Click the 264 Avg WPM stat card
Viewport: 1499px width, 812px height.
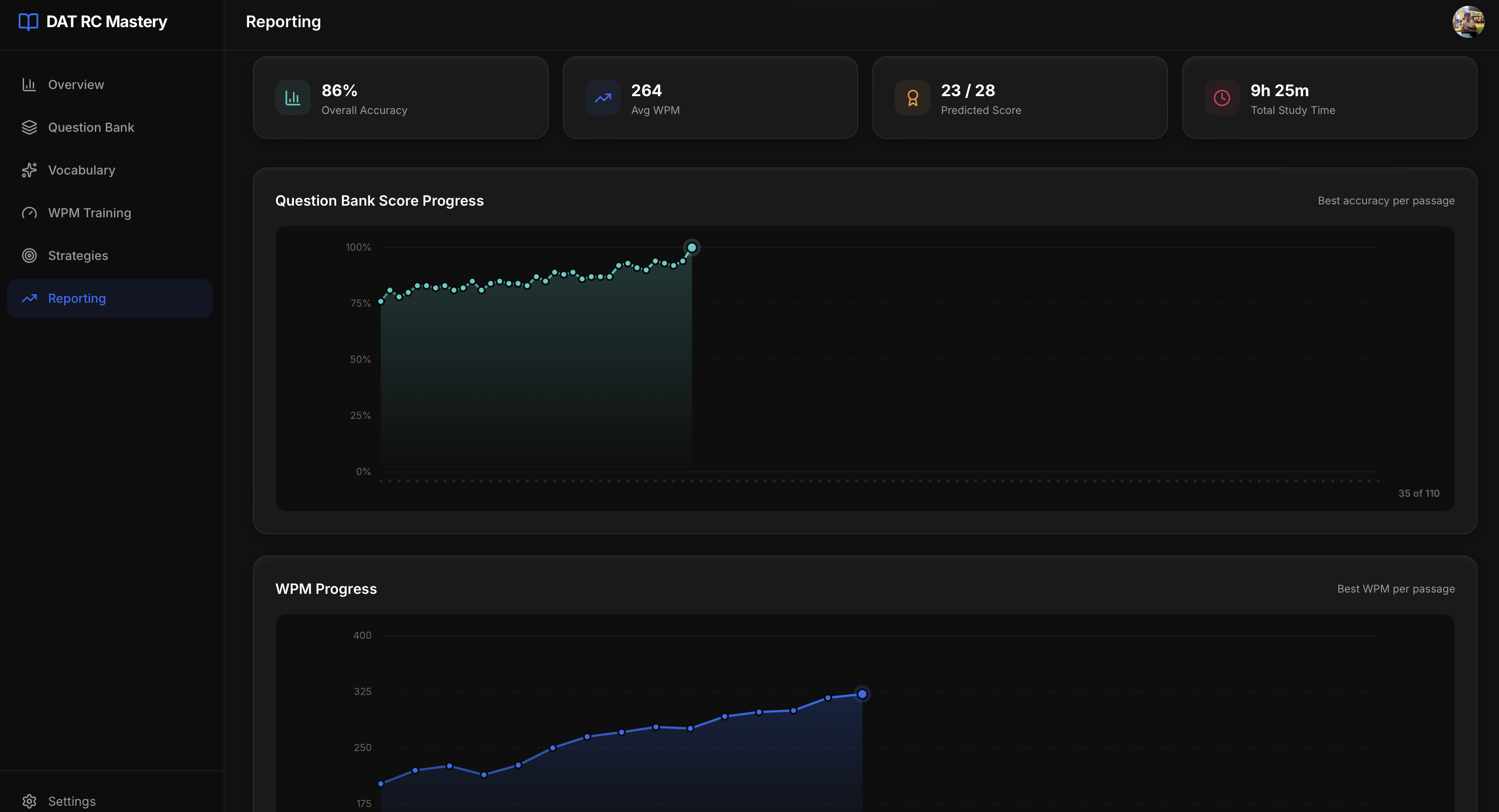point(710,98)
